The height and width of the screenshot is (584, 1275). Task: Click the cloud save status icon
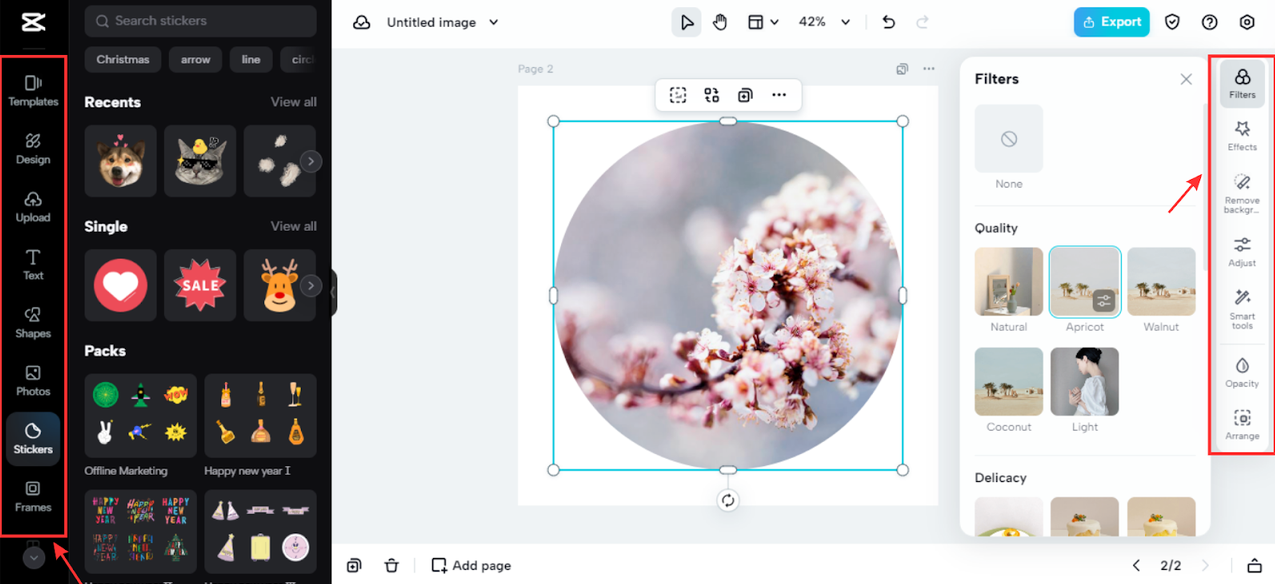click(x=362, y=22)
